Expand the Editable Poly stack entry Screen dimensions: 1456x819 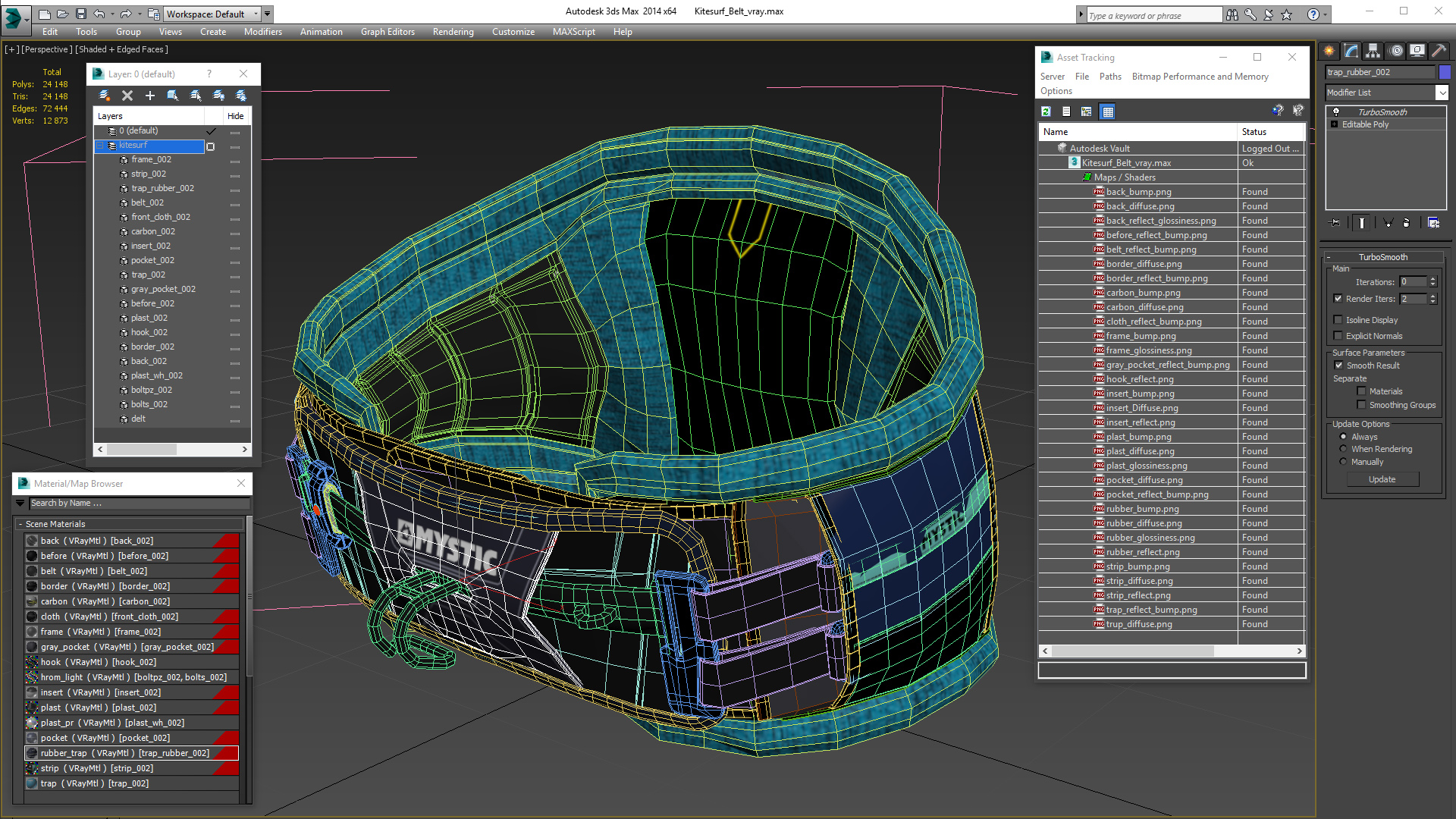1334,124
